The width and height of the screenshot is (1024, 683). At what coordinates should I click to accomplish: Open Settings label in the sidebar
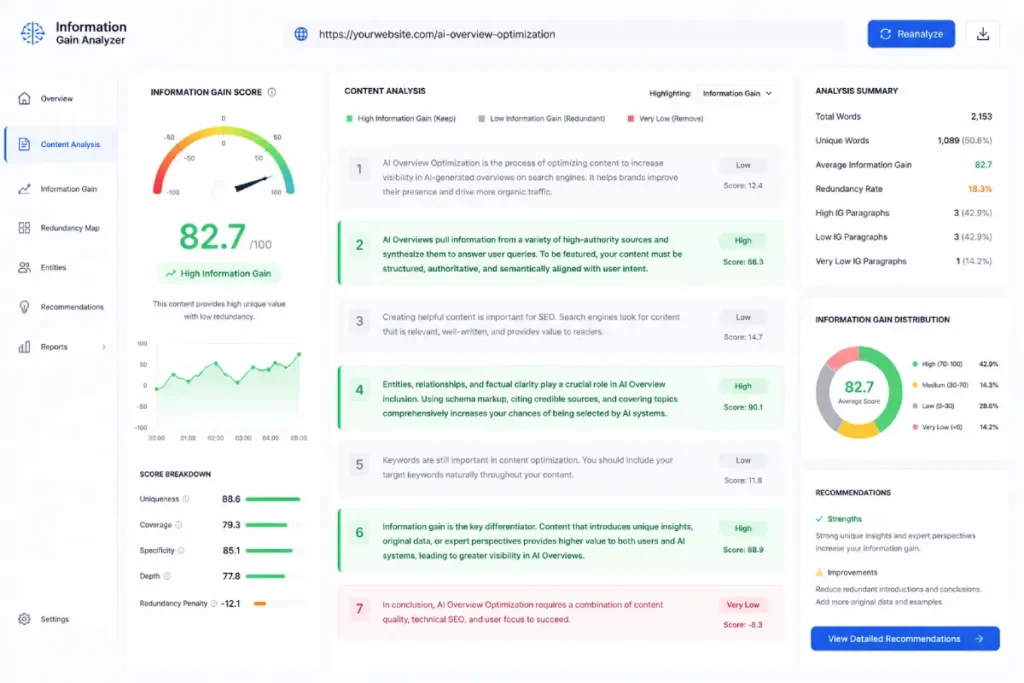tap(55, 619)
